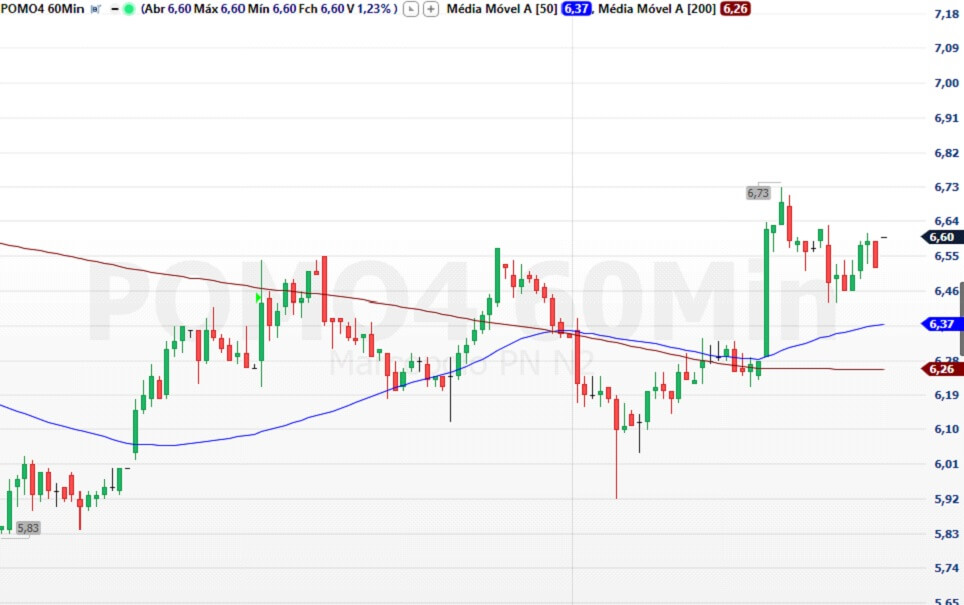Click the plus button to add indicator
This screenshot has height=605, width=964.
[431, 9]
